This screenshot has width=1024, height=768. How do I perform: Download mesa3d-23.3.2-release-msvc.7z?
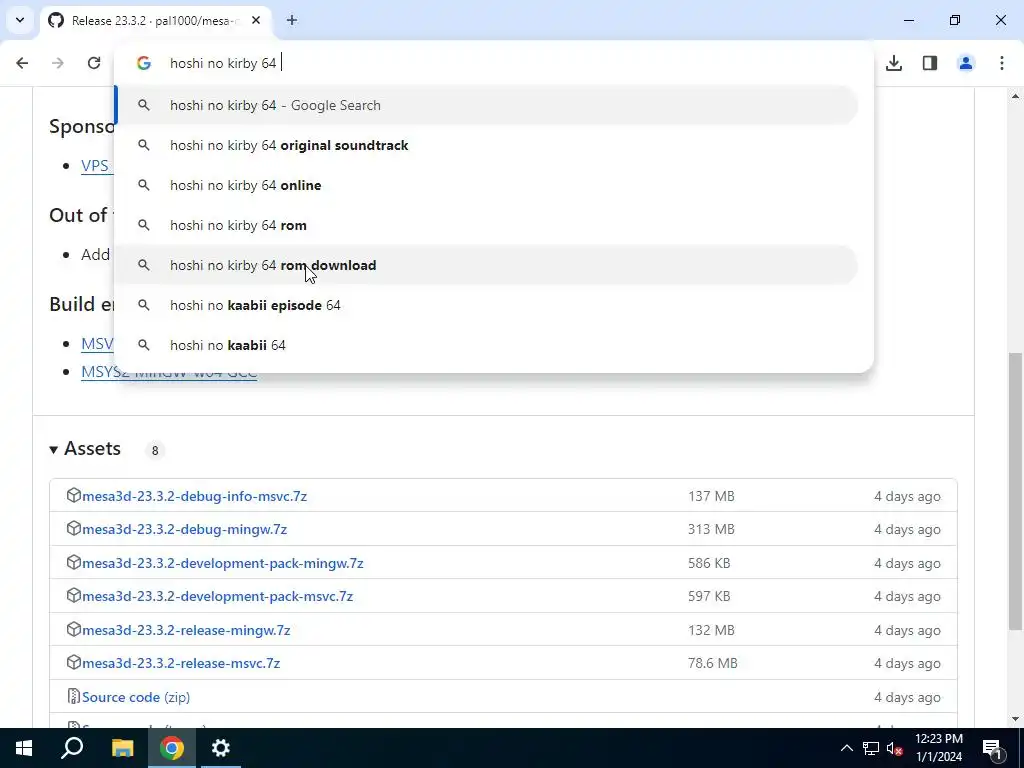(181, 663)
